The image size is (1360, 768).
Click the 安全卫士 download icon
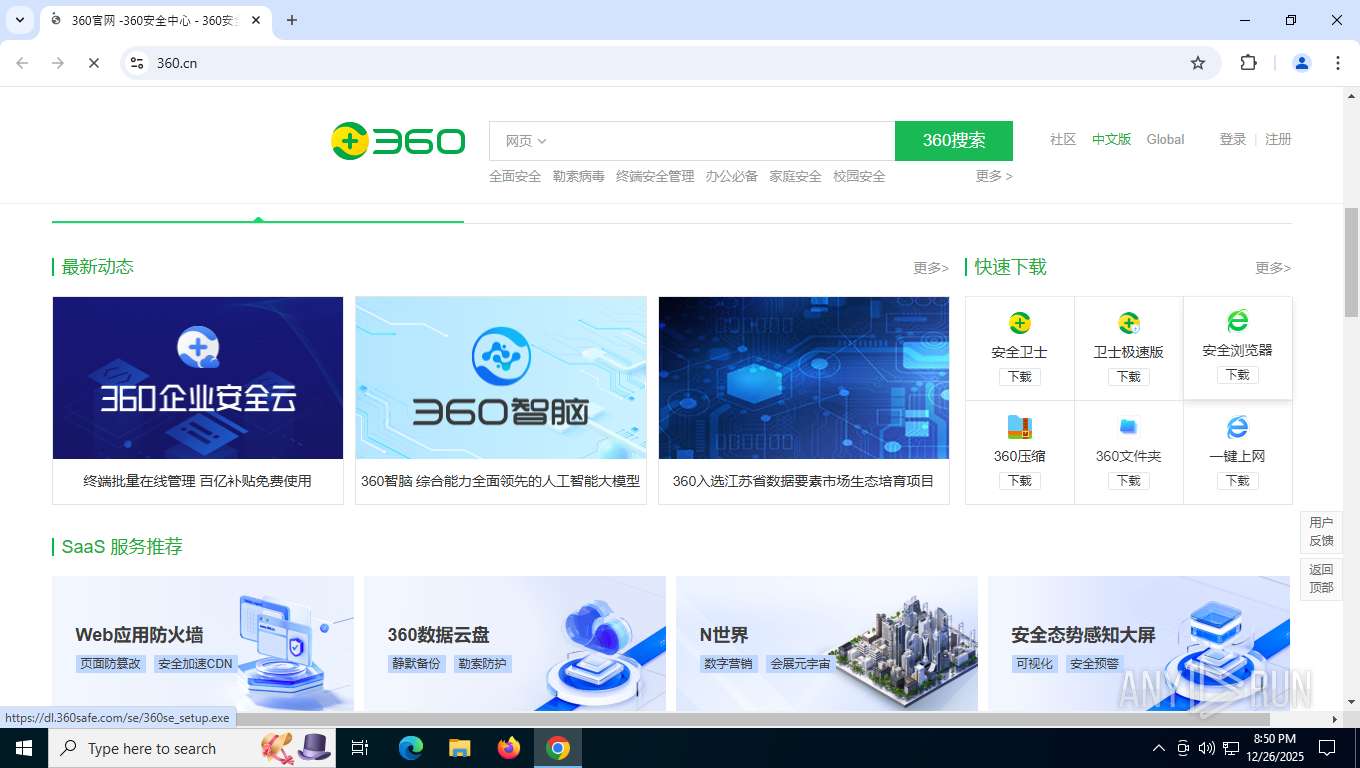point(1019,323)
